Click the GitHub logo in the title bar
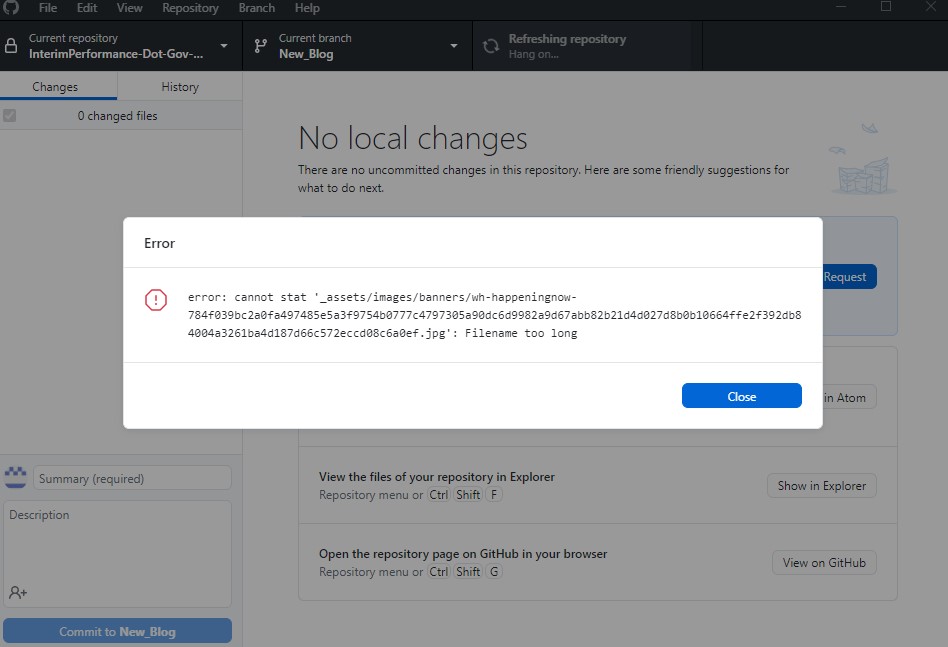The image size is (948, 647). pos(11,7)
